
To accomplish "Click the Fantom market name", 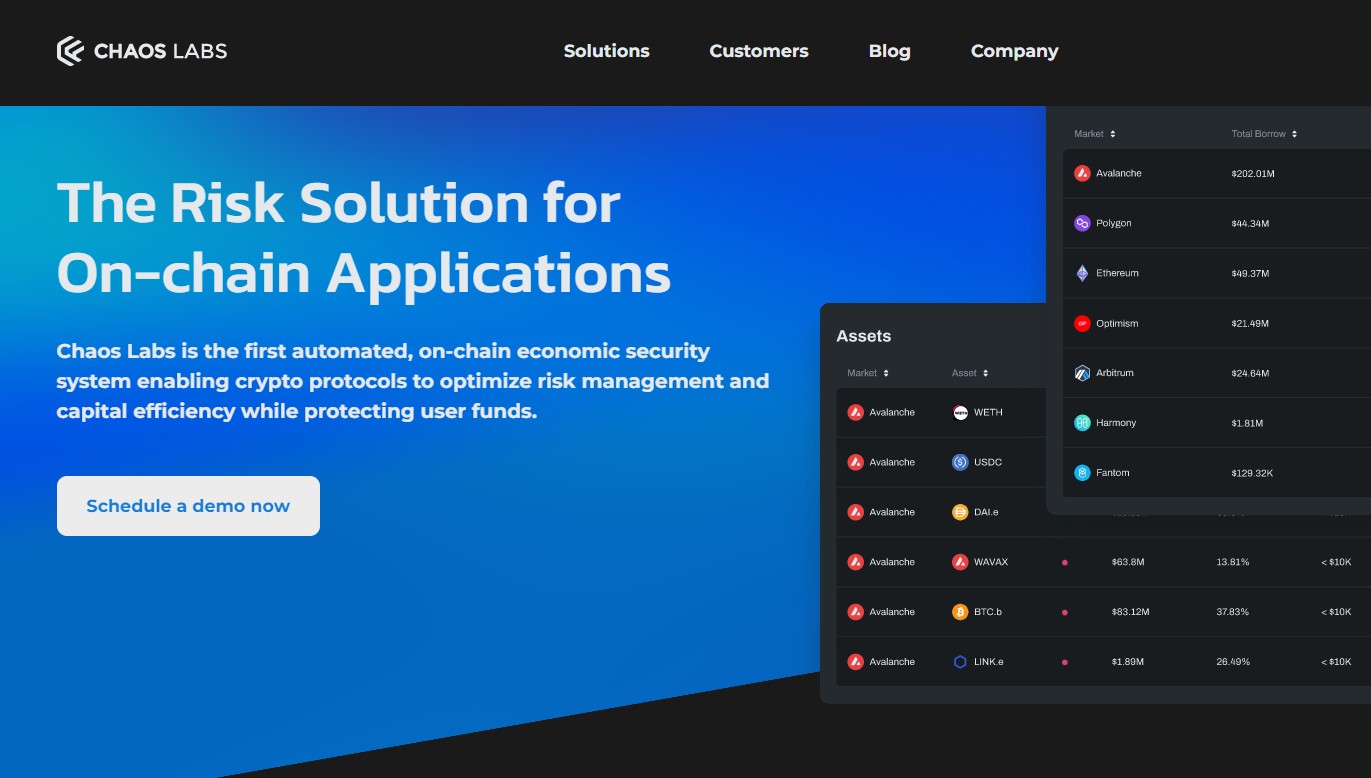I will 1113,473.
